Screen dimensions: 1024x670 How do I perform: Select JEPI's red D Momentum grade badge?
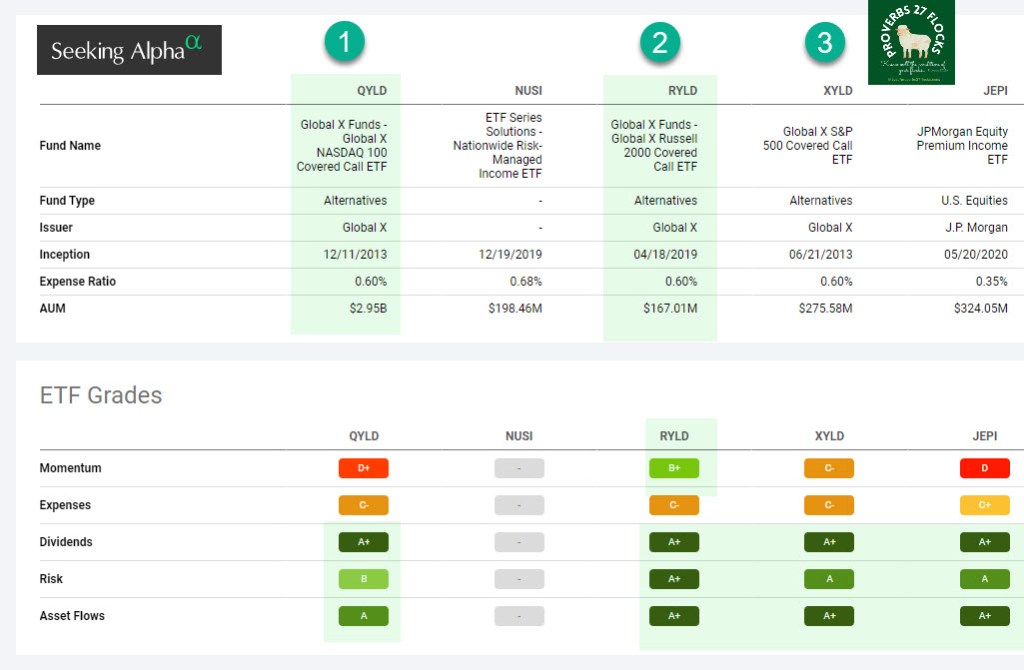coord(985,468)
